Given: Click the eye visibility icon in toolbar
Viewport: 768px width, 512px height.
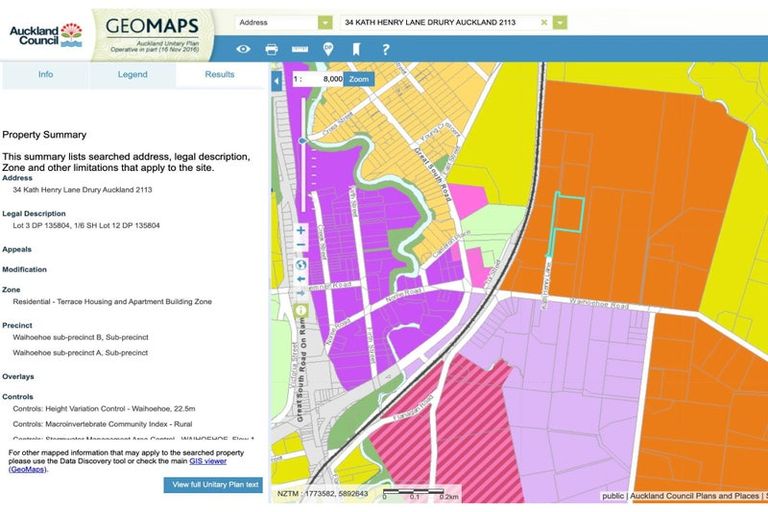Looking at the screenshot, I should tap(243, 49).
